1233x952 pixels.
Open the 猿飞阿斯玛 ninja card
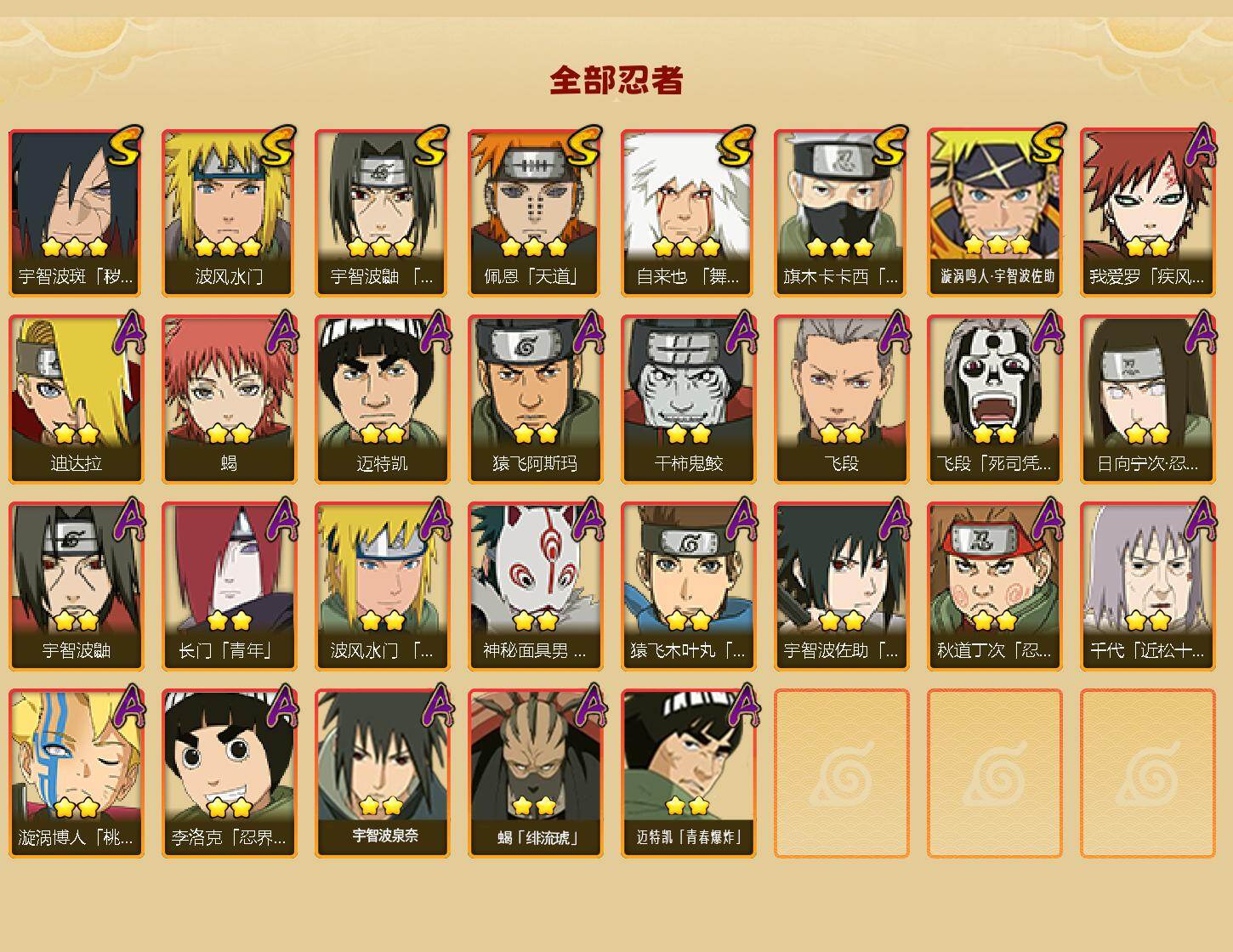(536, 399)
